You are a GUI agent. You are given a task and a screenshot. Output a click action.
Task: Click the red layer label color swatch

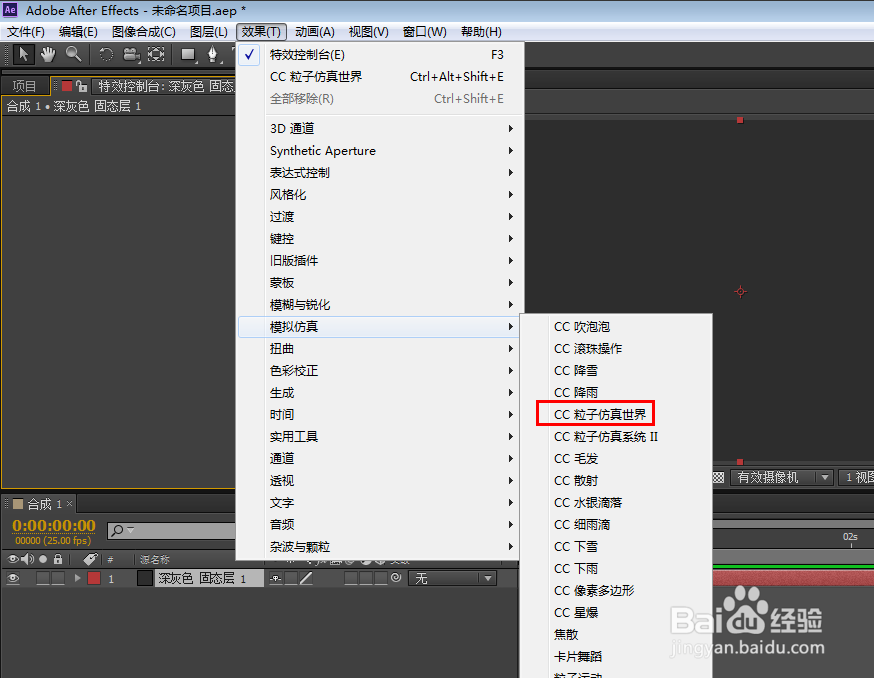coord(94,578)
